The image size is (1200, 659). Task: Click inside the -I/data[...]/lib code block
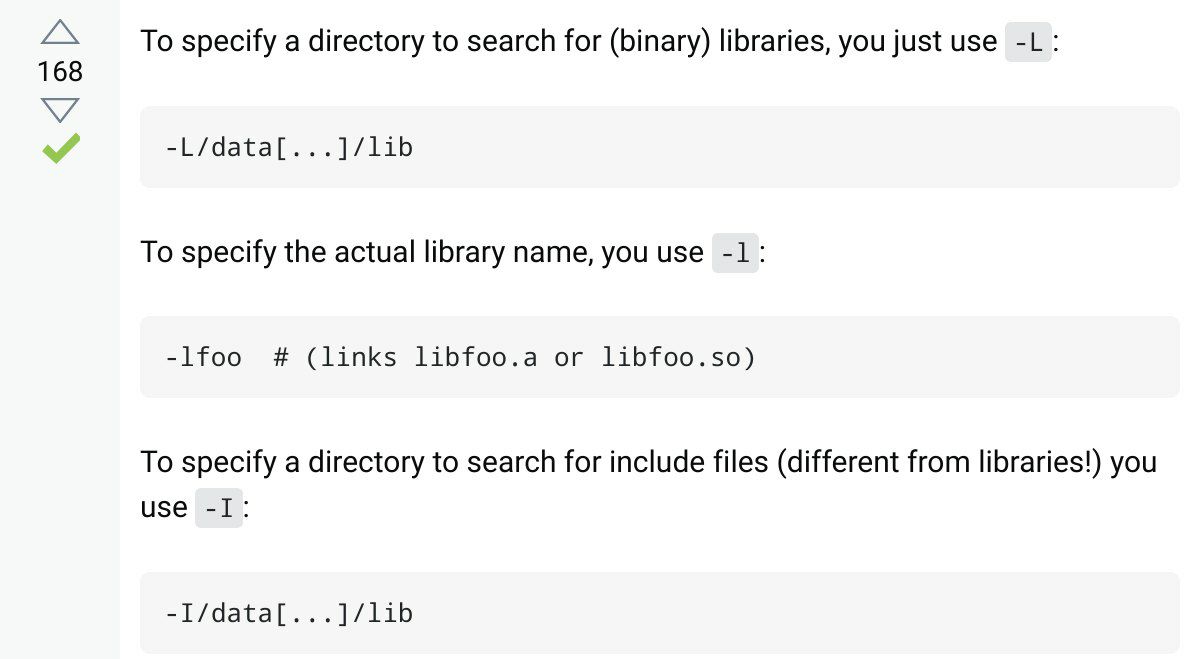pos(659,612)
